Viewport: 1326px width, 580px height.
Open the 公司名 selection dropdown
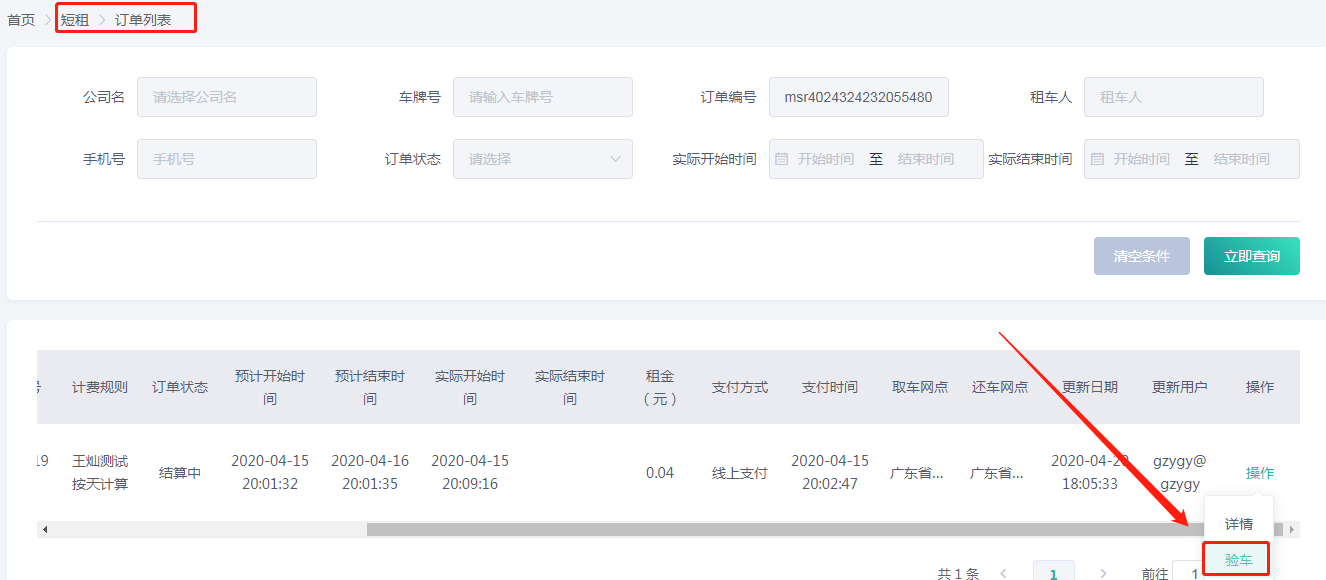(x=226, y=97)
